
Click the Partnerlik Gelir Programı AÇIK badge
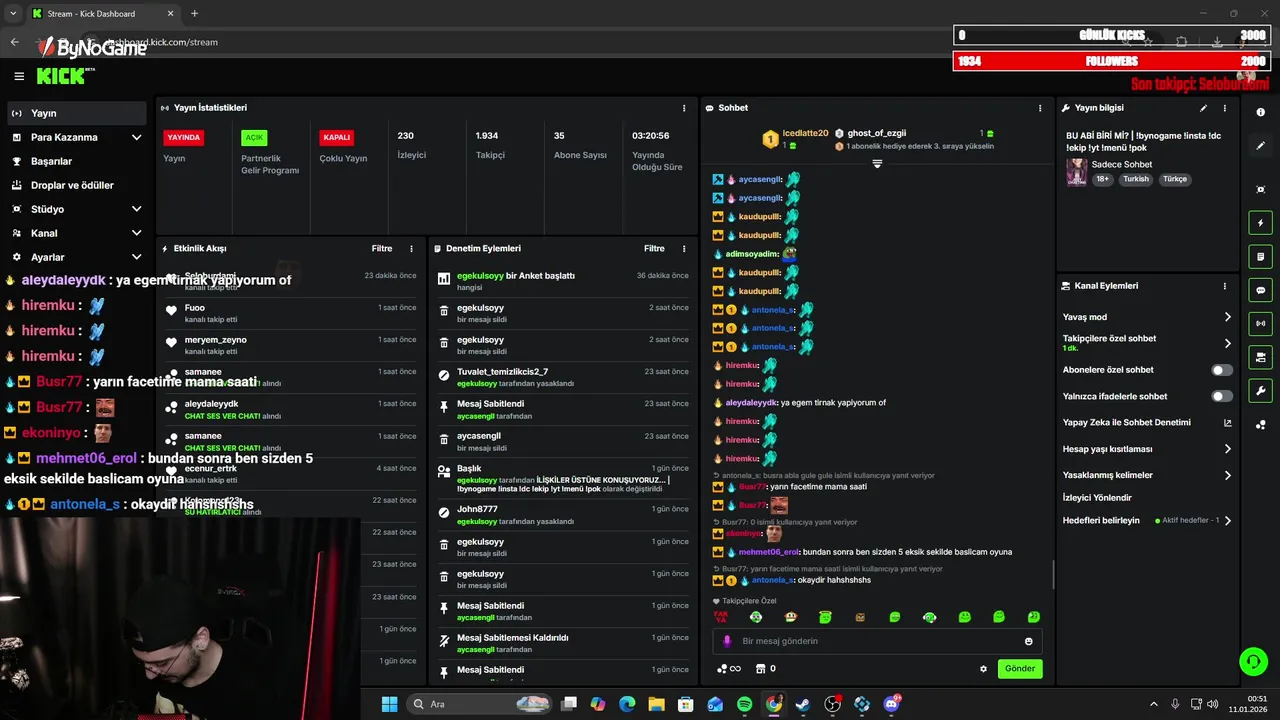pyautogui.click(x=254, y=137)
